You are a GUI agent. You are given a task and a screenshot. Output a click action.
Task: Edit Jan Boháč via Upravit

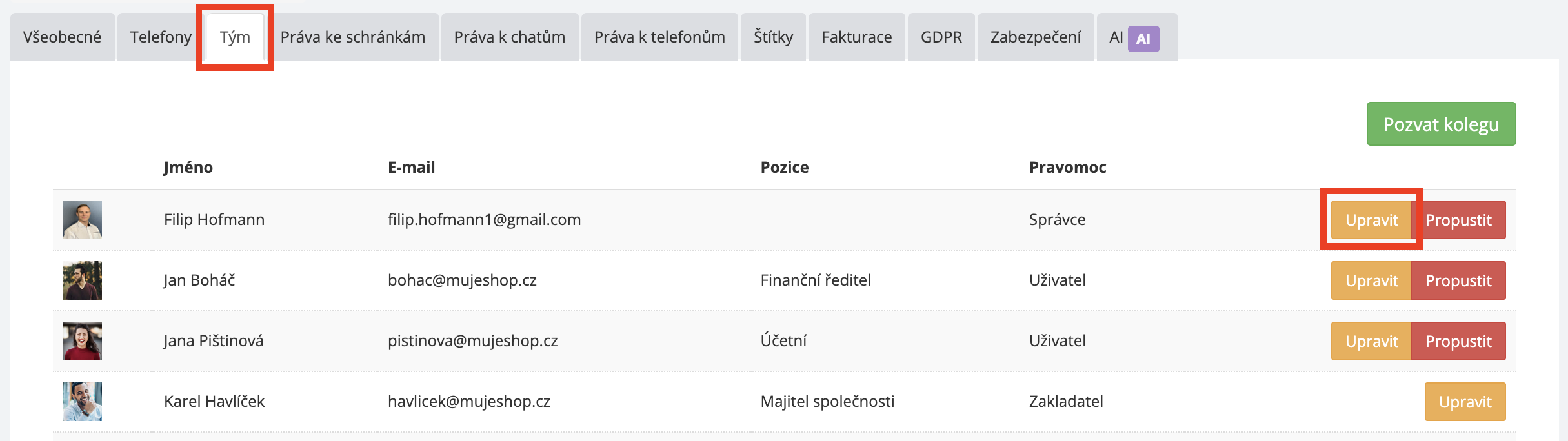(1371, 280)
